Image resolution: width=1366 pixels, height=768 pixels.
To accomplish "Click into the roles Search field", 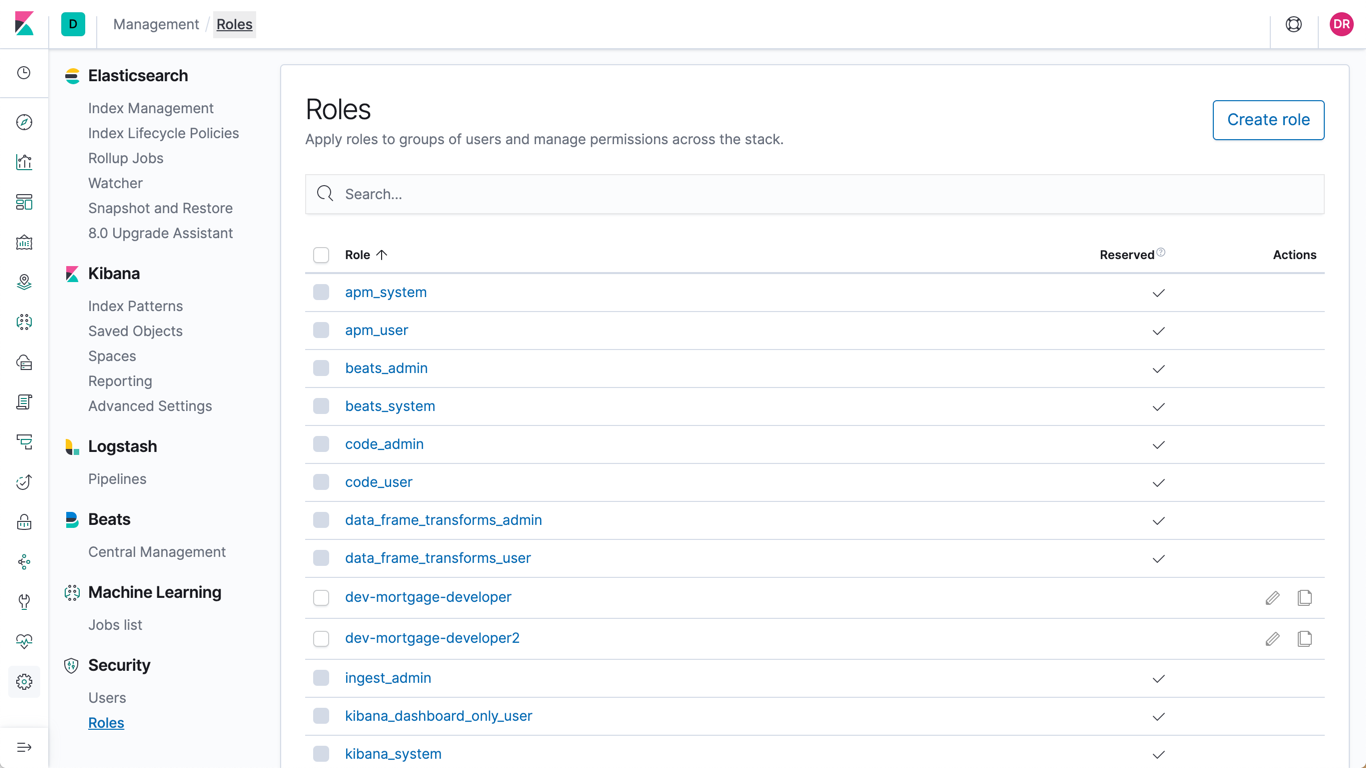I will tap(814, 194).
